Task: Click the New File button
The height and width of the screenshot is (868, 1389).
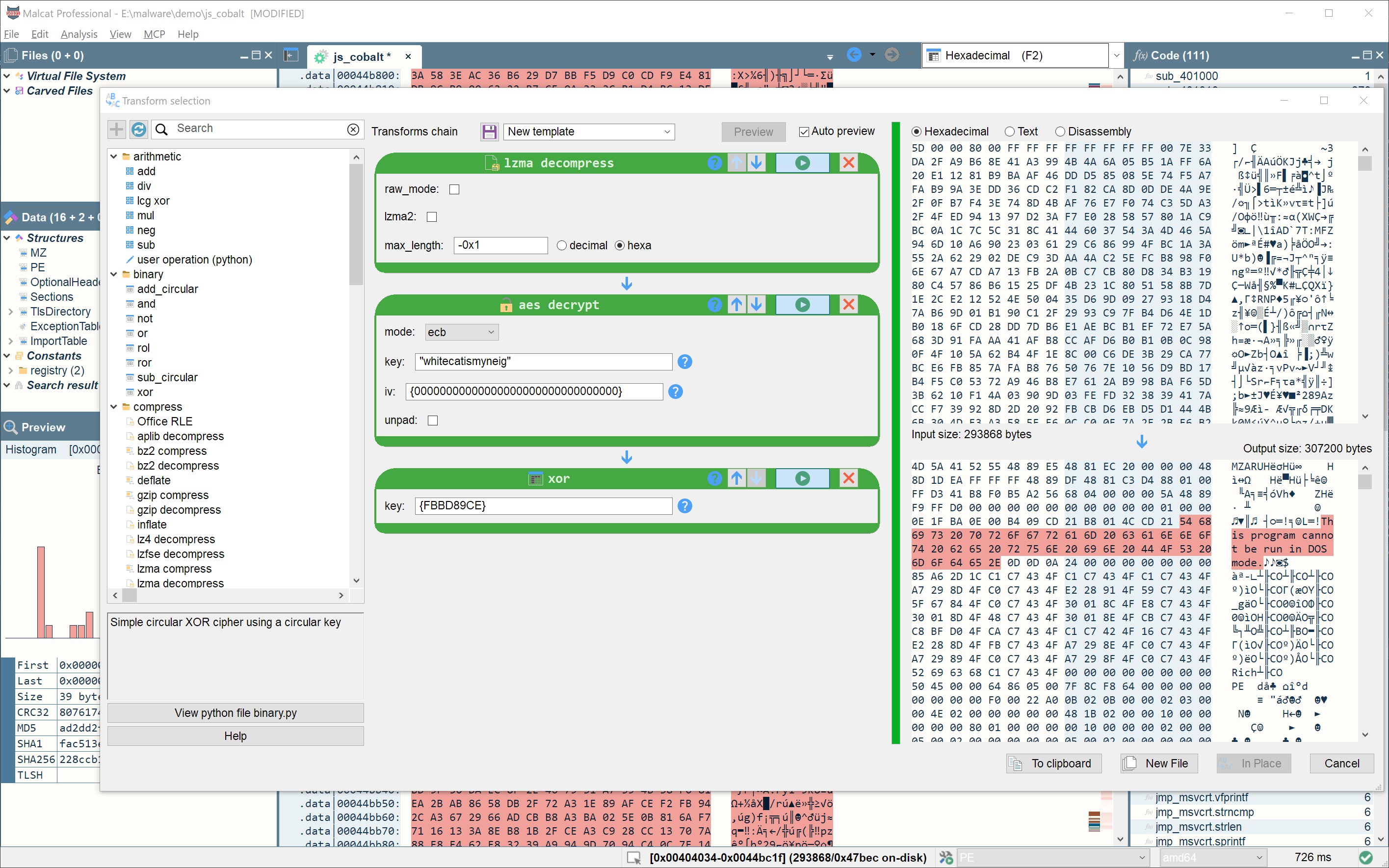Action: [1159, 763]
